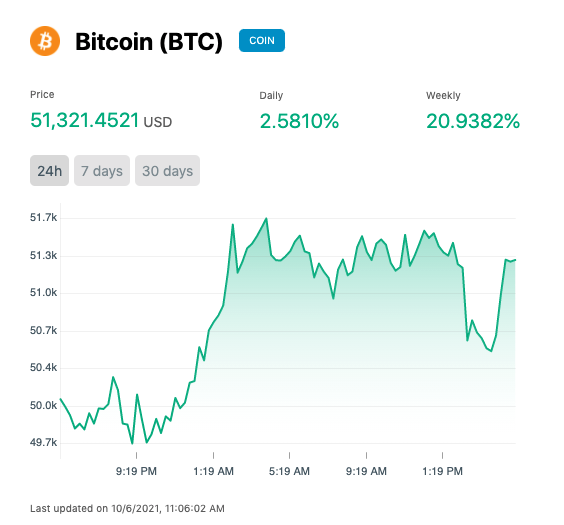
Task: Click the 51.7k y-axis label
Action: (x=44, y=218)
